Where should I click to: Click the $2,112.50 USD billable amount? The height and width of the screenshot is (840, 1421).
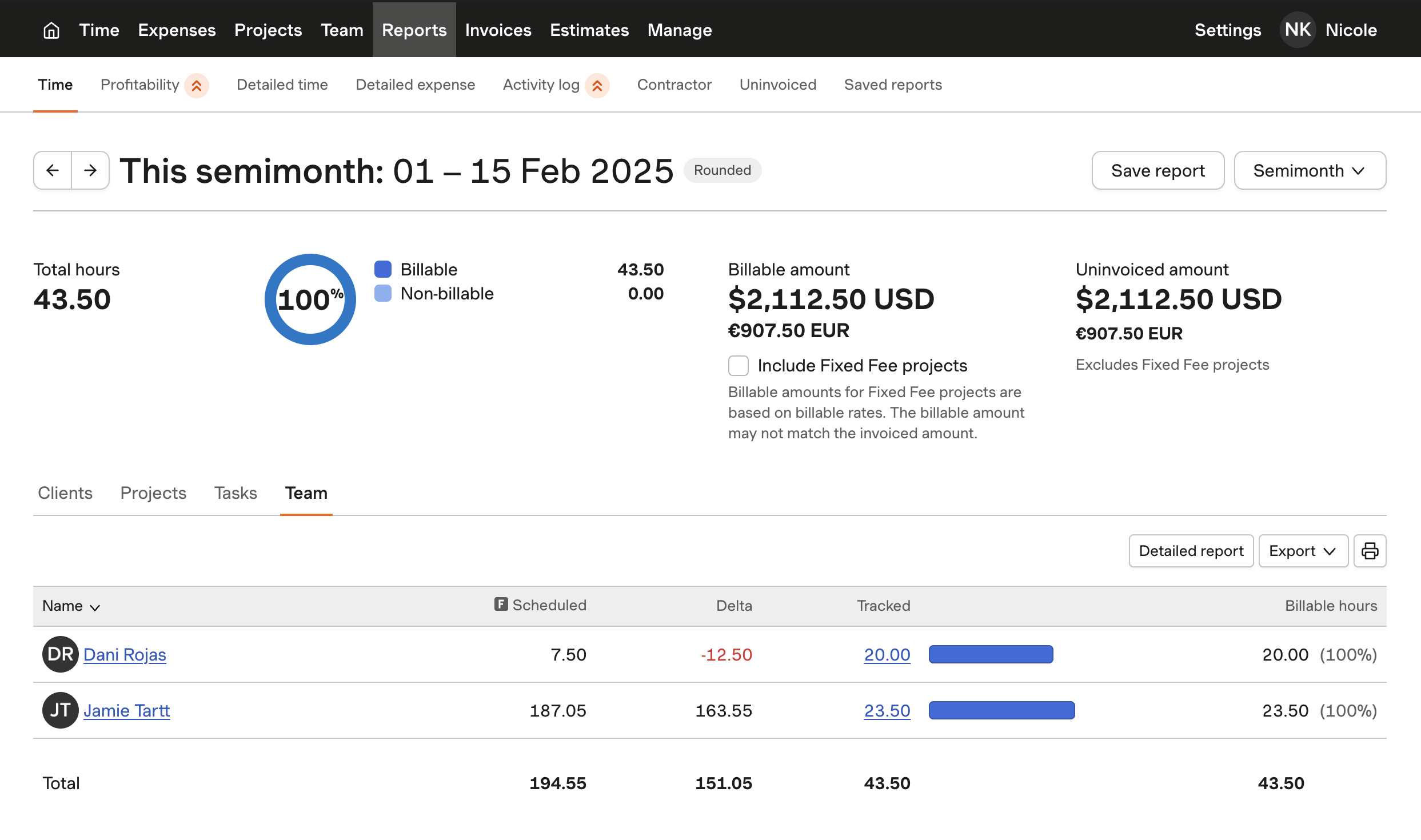click(x=831, y=299)
